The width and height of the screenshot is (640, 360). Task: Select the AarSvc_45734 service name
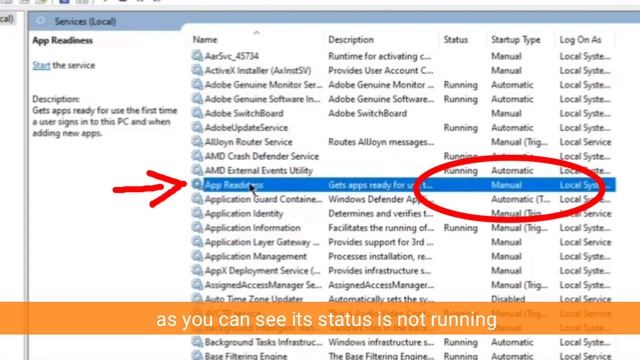231,56
